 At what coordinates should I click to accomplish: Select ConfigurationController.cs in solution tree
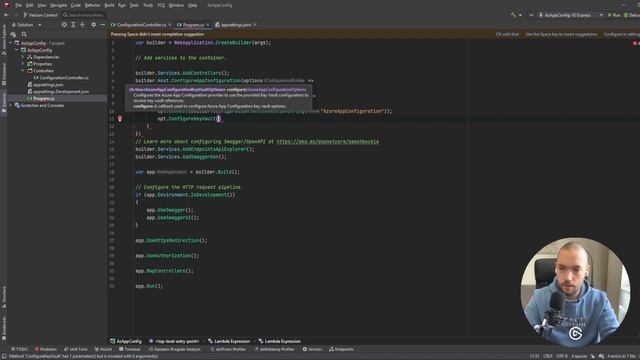point(61,78)
